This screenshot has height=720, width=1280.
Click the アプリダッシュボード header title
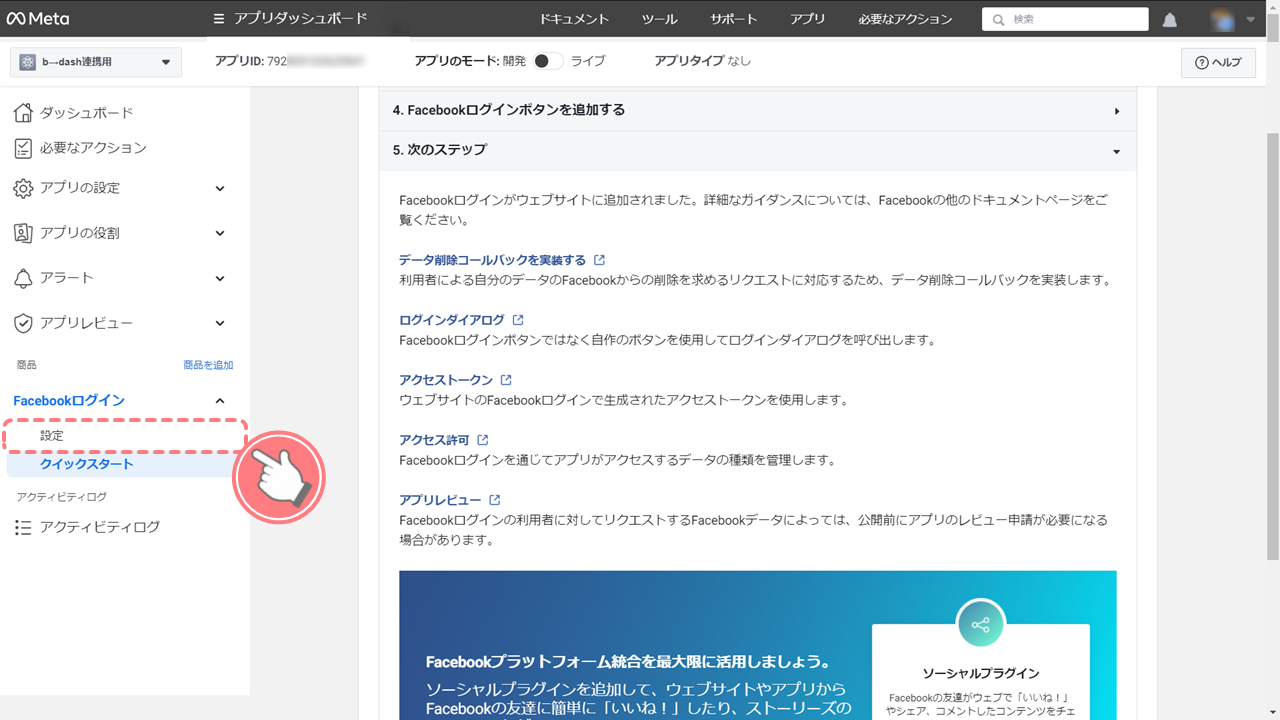(301, 19)
